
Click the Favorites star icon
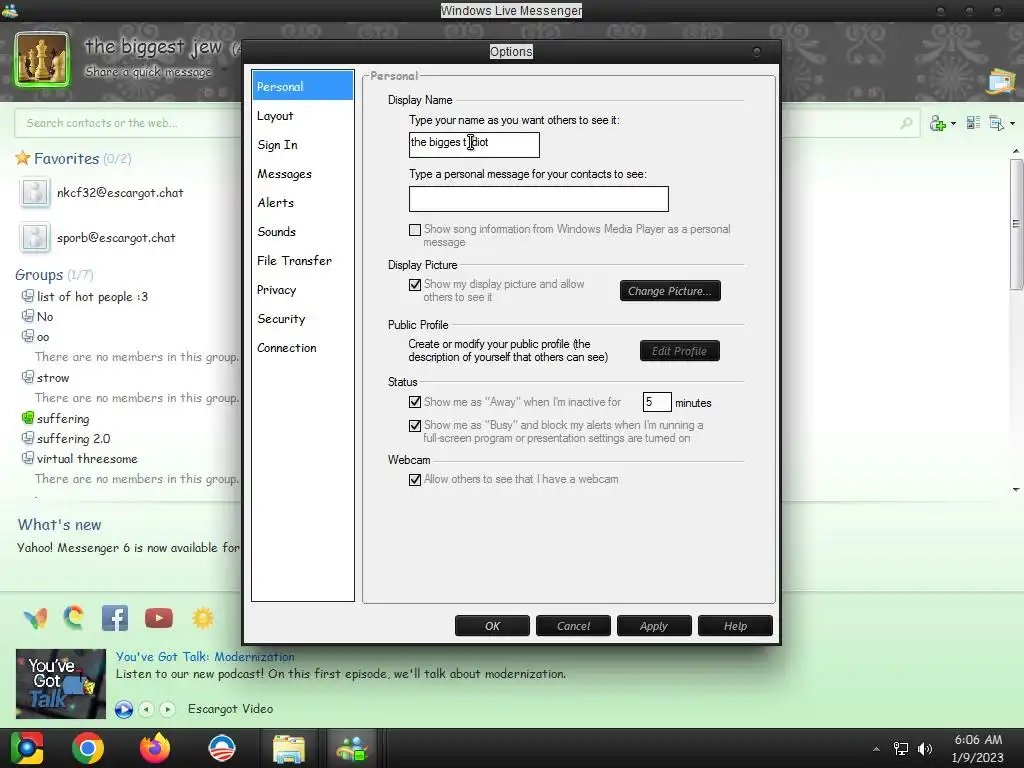tap(23, 158)
